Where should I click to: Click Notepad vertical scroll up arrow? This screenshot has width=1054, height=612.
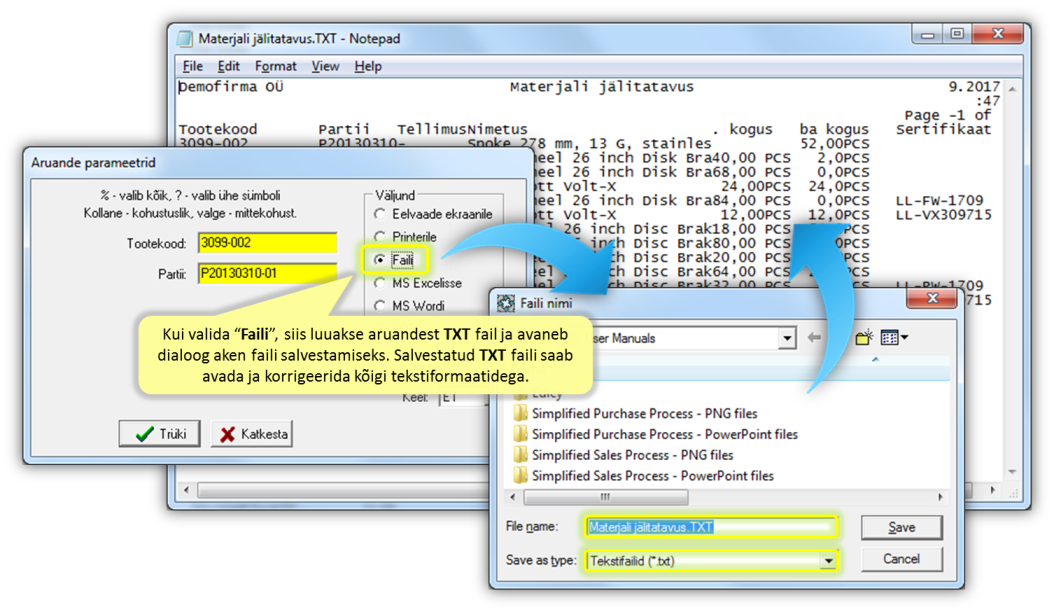point(1012,89)
